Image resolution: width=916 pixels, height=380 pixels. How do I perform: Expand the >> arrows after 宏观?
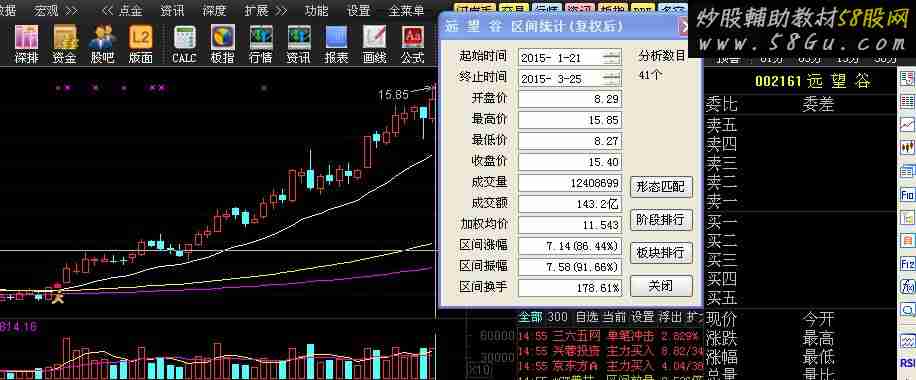[x=71, y=11]
